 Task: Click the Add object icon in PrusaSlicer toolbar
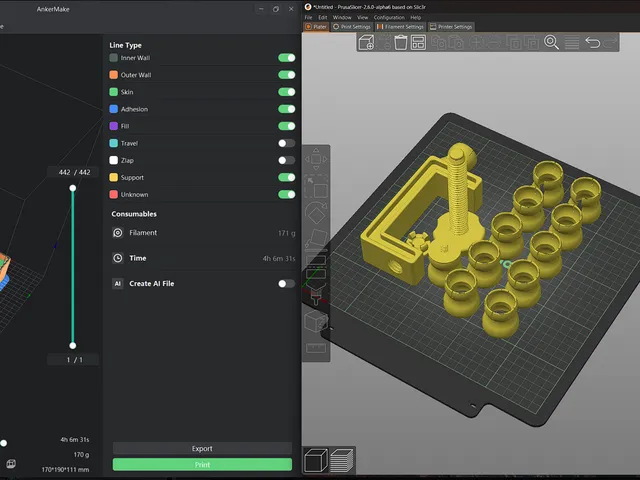point(367,42)
